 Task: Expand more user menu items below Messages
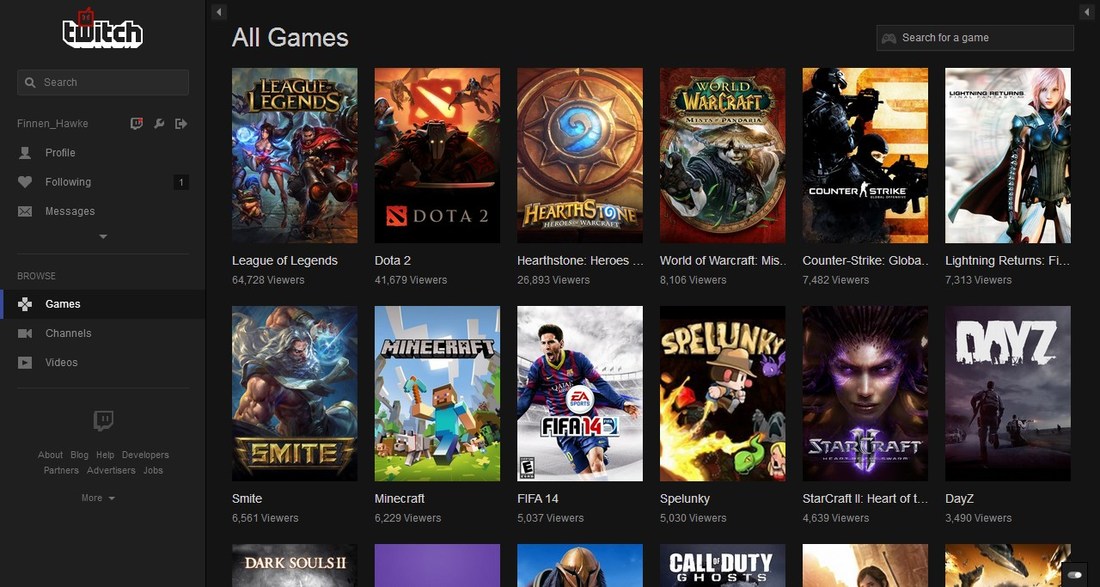(x=103, y=237)
